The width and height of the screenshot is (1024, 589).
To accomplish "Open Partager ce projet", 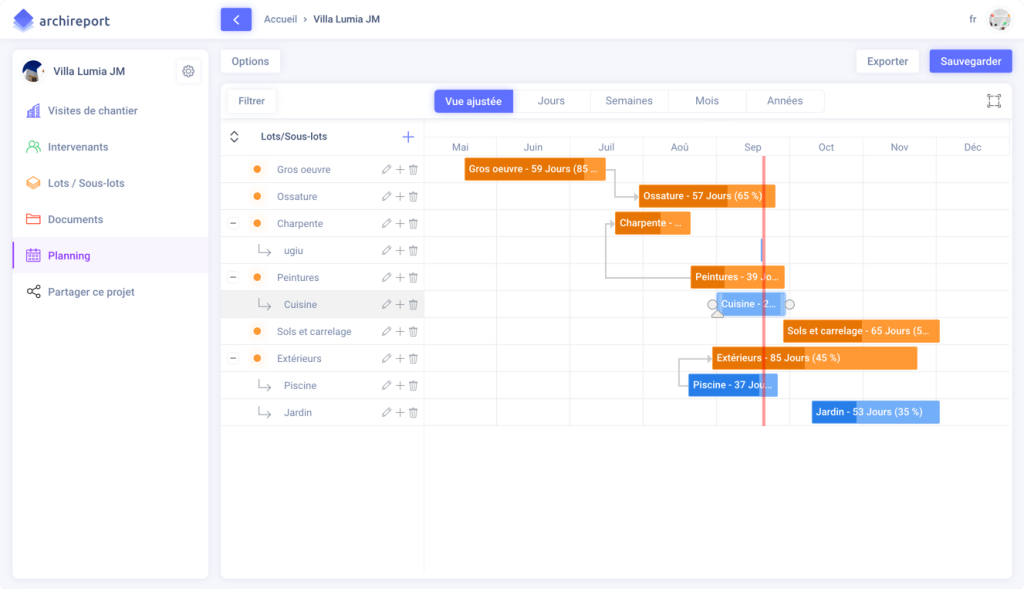I will [x=90, y=291].
